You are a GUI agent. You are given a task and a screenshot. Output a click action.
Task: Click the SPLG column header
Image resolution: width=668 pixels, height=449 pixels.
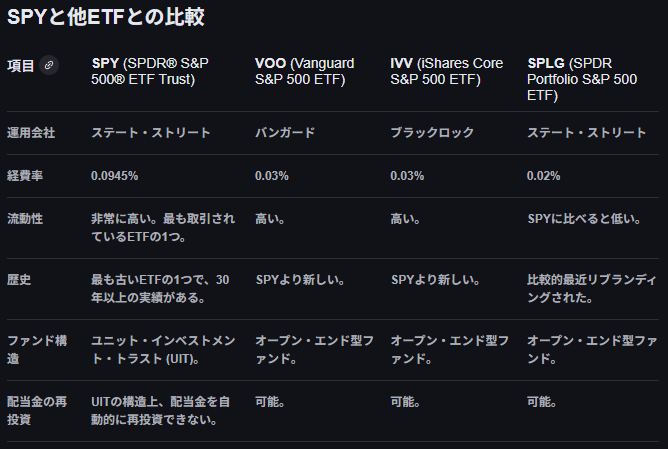pyautogui.click(x=581, y=79)
